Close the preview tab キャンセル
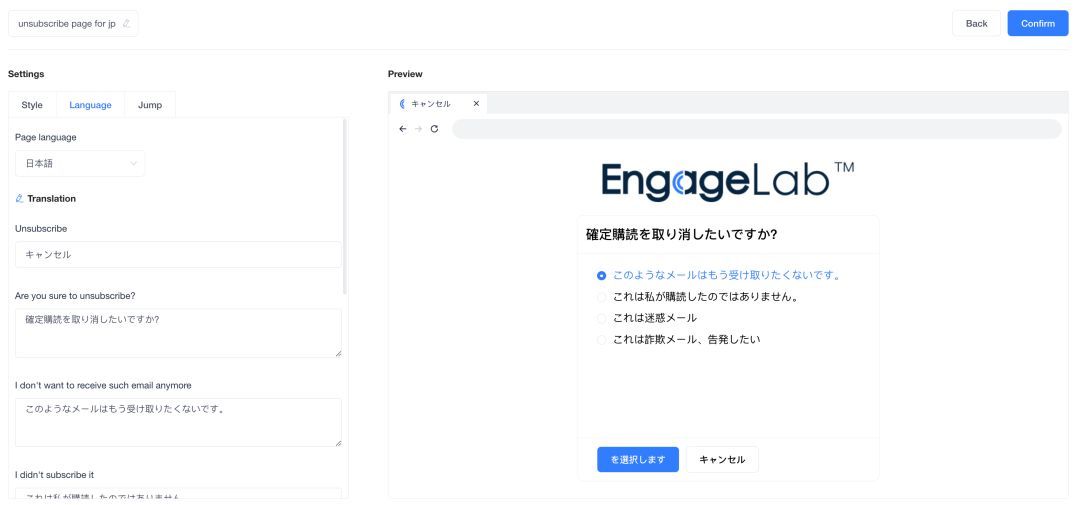Viewport: 1080px width, 505px height. pyautogui.click(x=476, y=104)
